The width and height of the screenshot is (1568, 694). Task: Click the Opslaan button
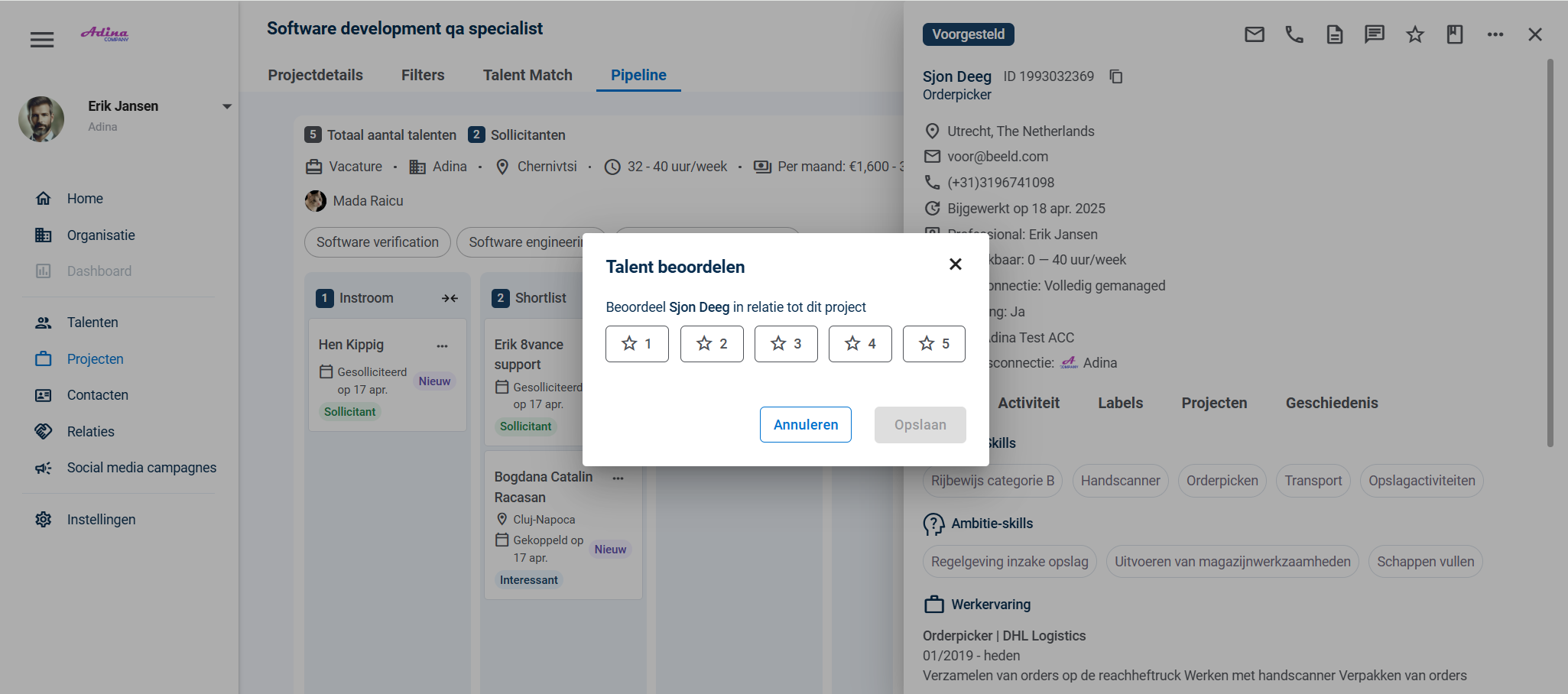pyautogui.click(x=920, y=424)
